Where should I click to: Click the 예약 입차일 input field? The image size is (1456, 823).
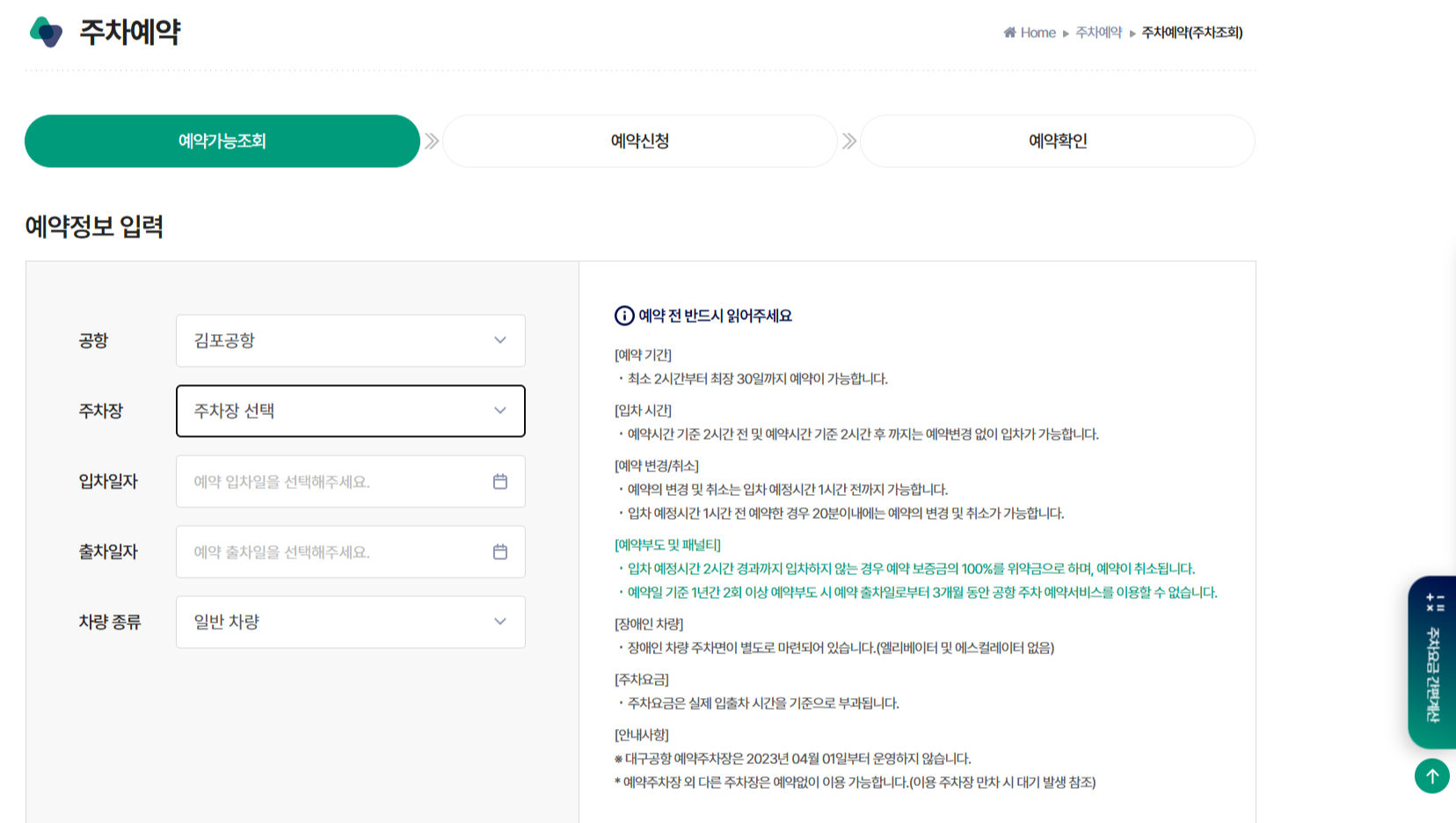coord(325,481)
